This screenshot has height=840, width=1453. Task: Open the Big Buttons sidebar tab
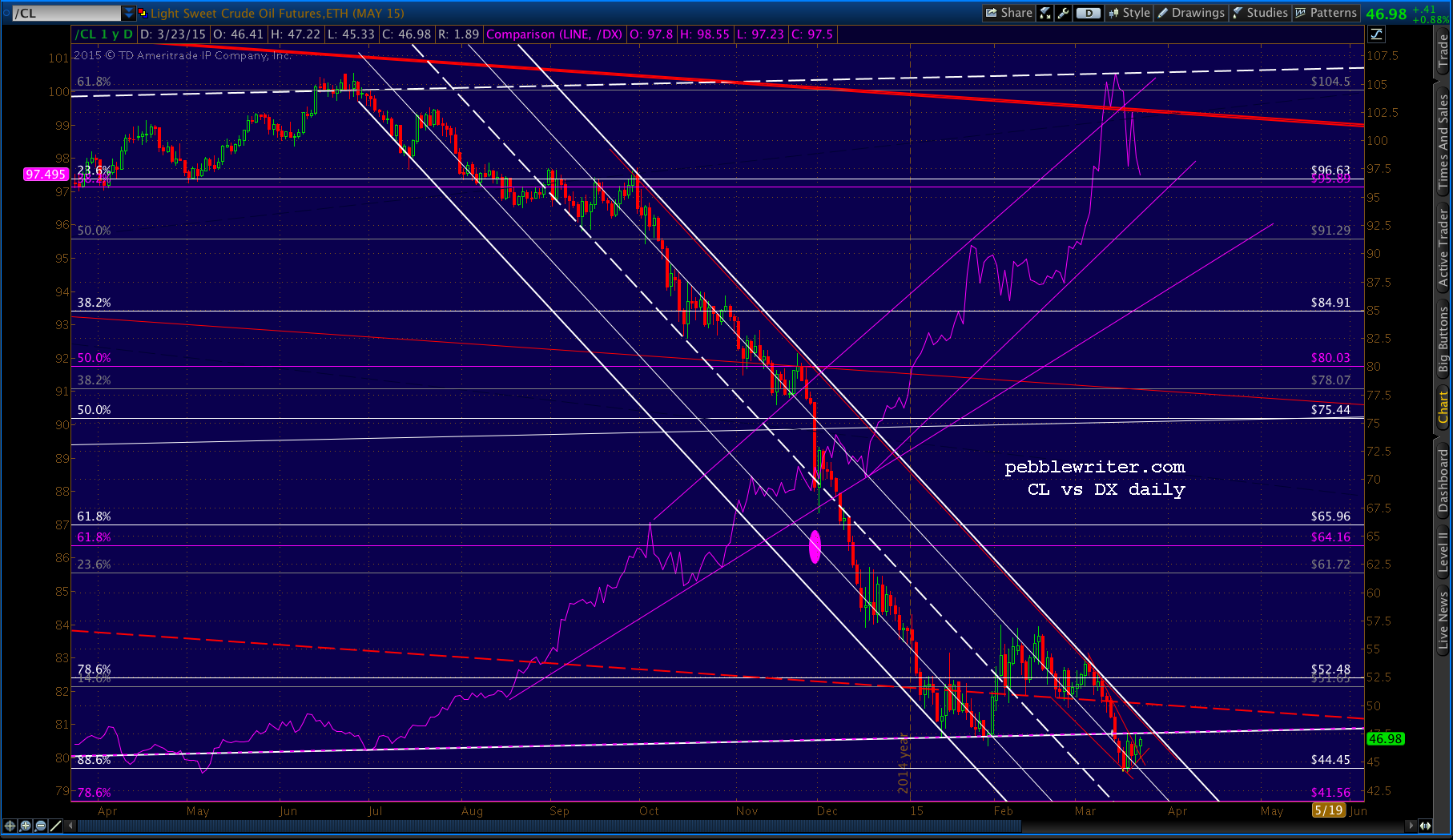(1443, 339)
